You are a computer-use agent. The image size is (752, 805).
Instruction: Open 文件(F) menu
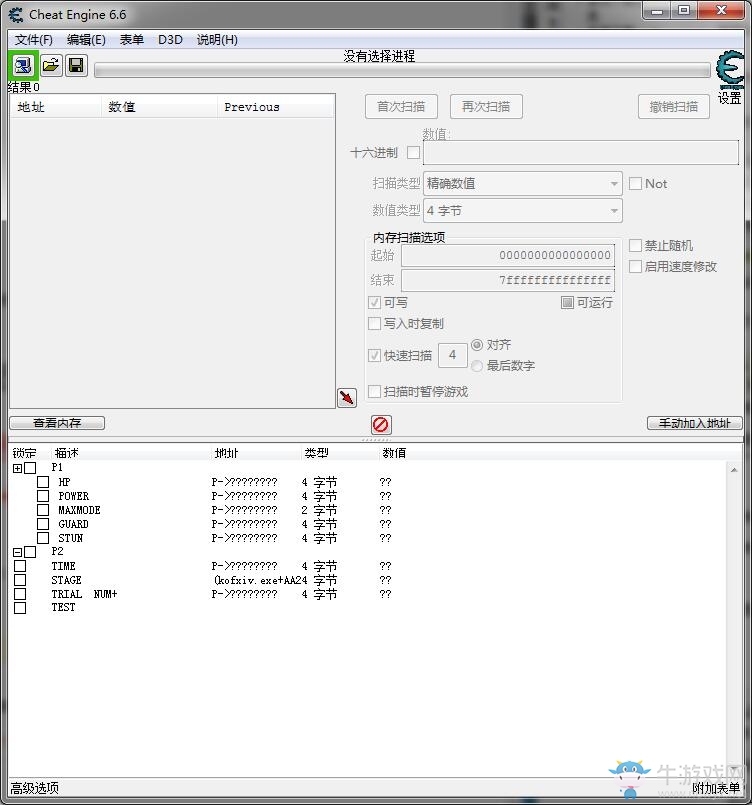(33, 40)
